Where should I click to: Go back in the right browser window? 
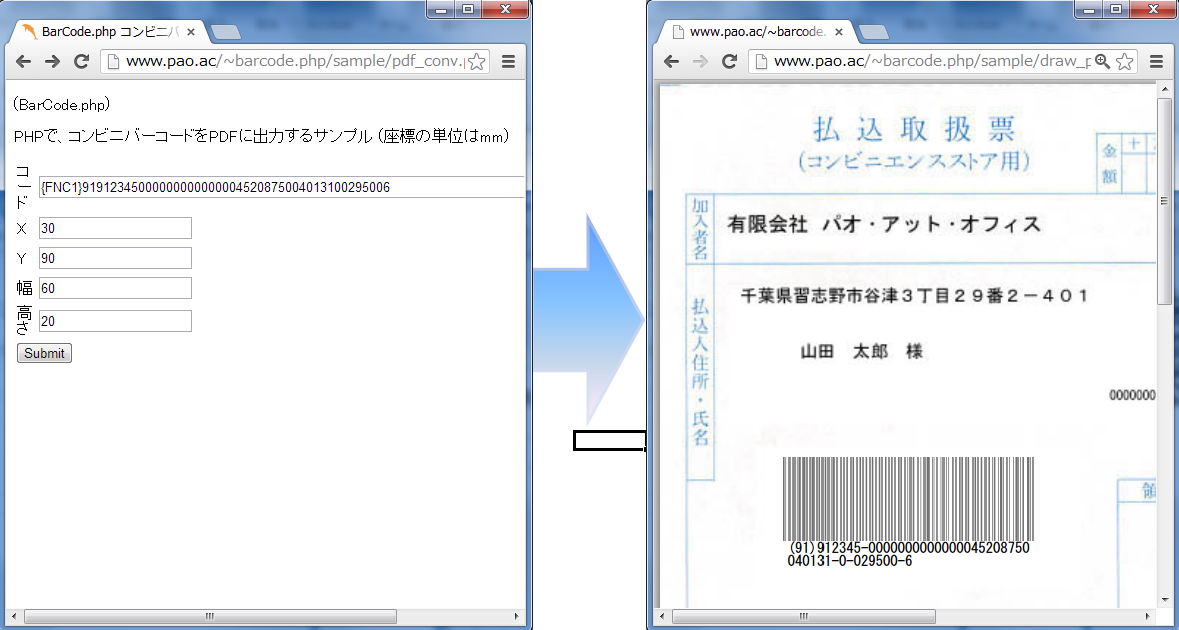coord(671,62)
